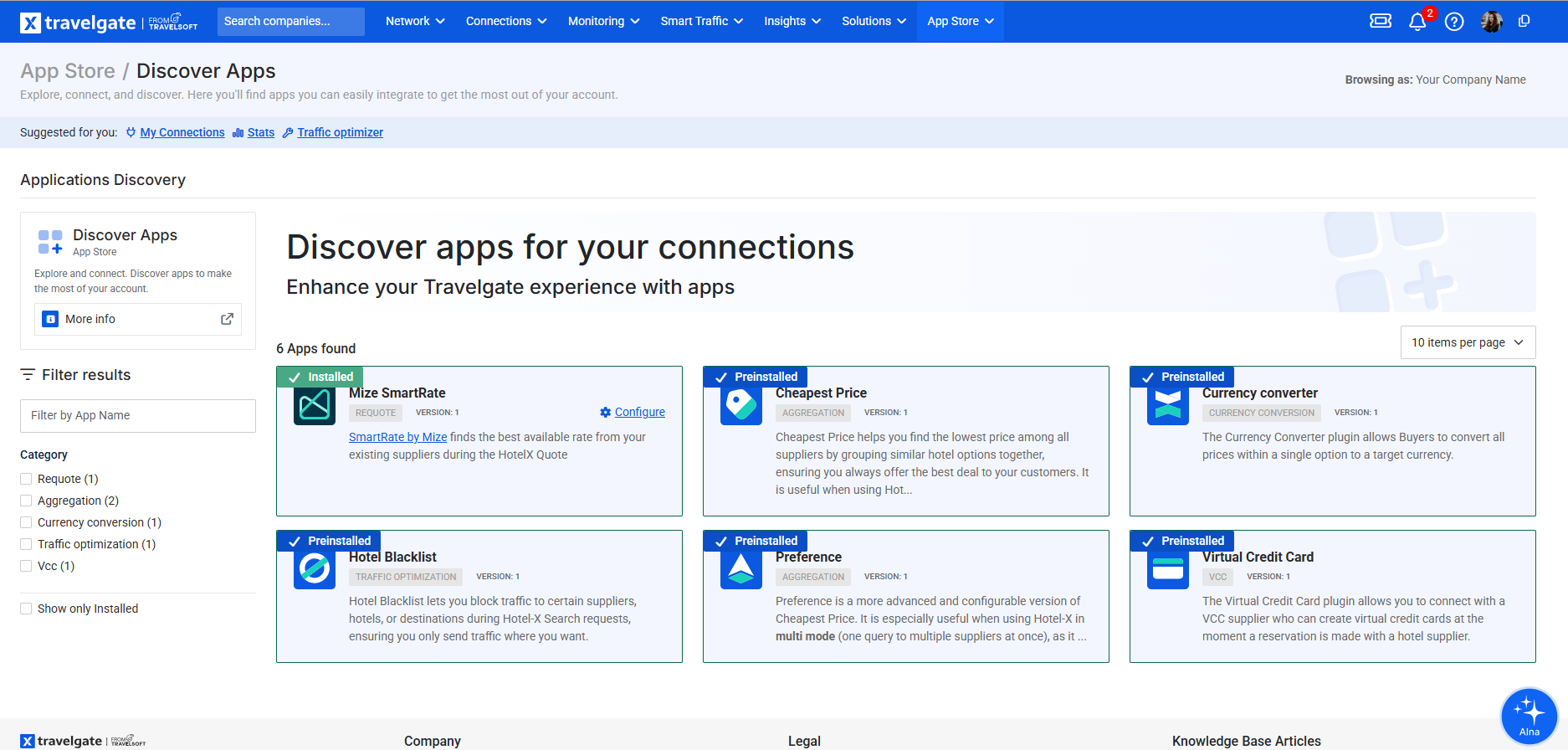1568x750 pixels.
Task: Open the My Connections suggested link
Action: click(182, 132)
